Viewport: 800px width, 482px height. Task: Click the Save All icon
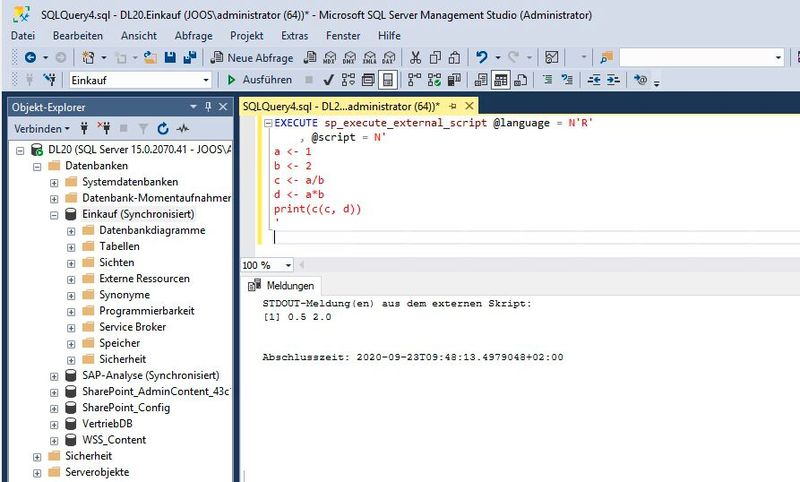pos(190,57)
